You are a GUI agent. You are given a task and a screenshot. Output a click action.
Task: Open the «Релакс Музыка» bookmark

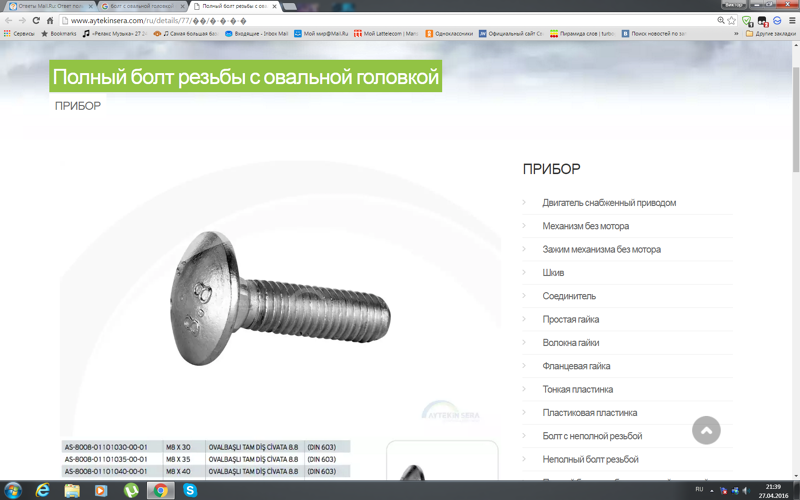114,34
